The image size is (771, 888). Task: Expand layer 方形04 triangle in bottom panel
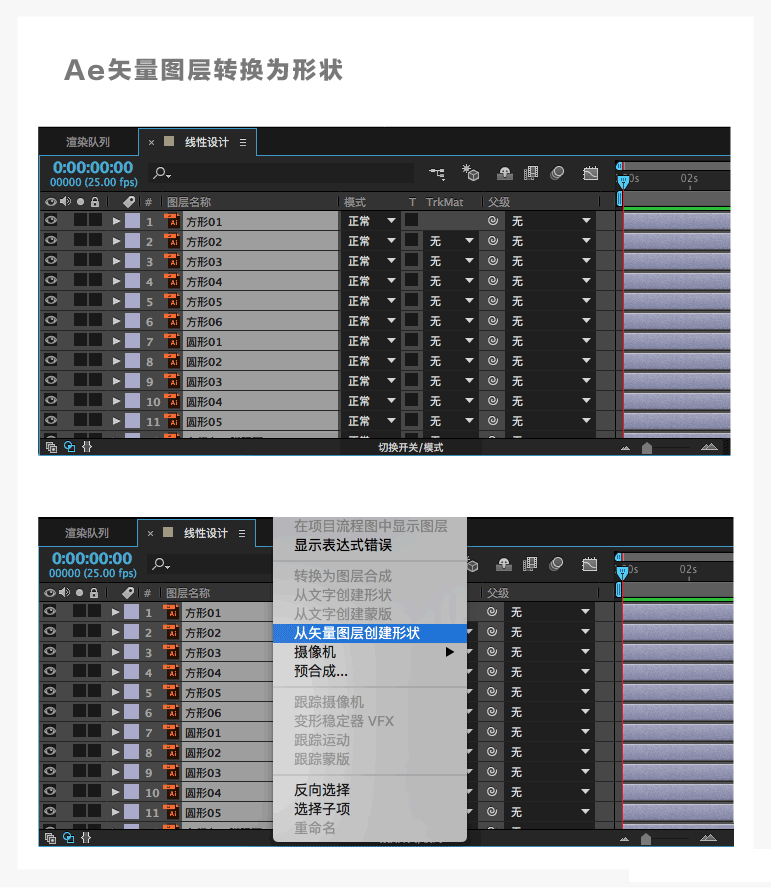(x=115, y=672)
